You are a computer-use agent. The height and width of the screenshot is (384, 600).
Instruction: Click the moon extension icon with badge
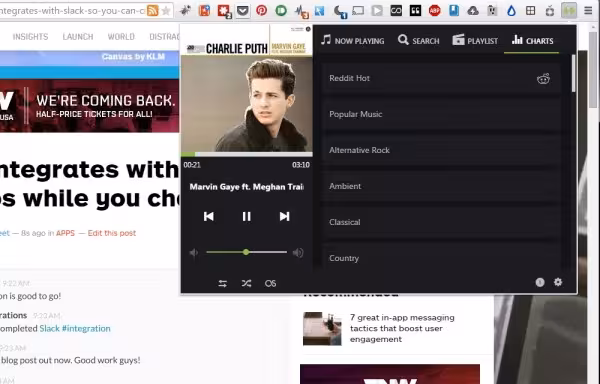(x=339, y=11)
